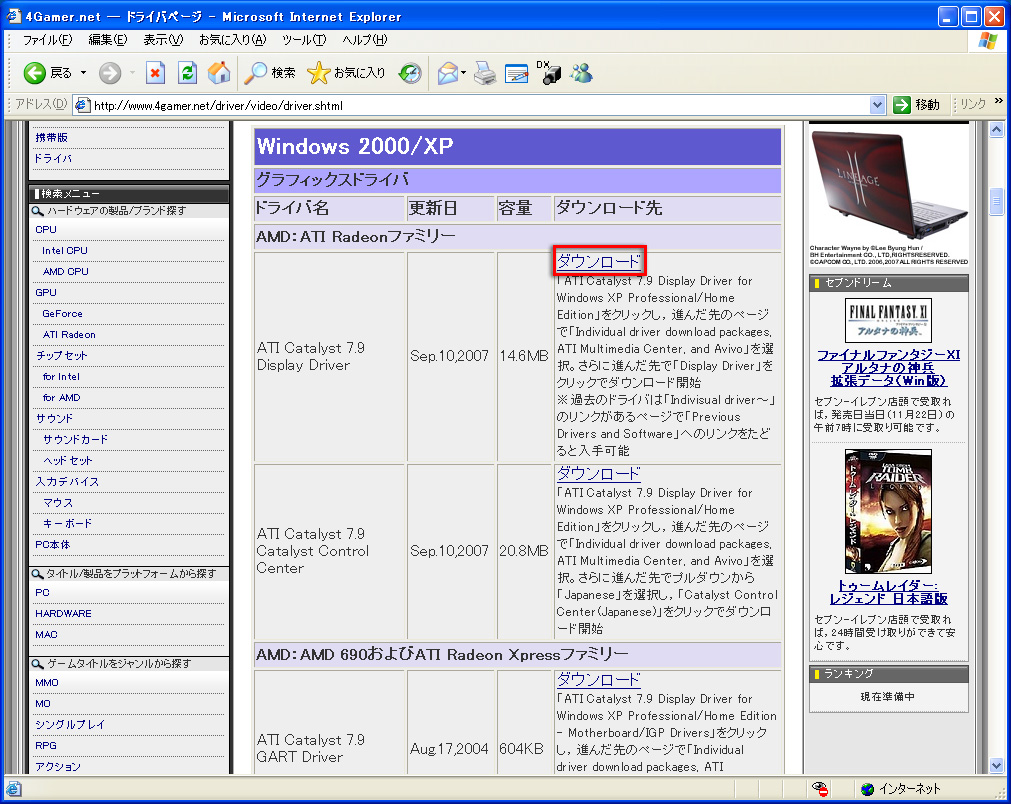Open the Edit (編集) menu

(x=108, y=40)
